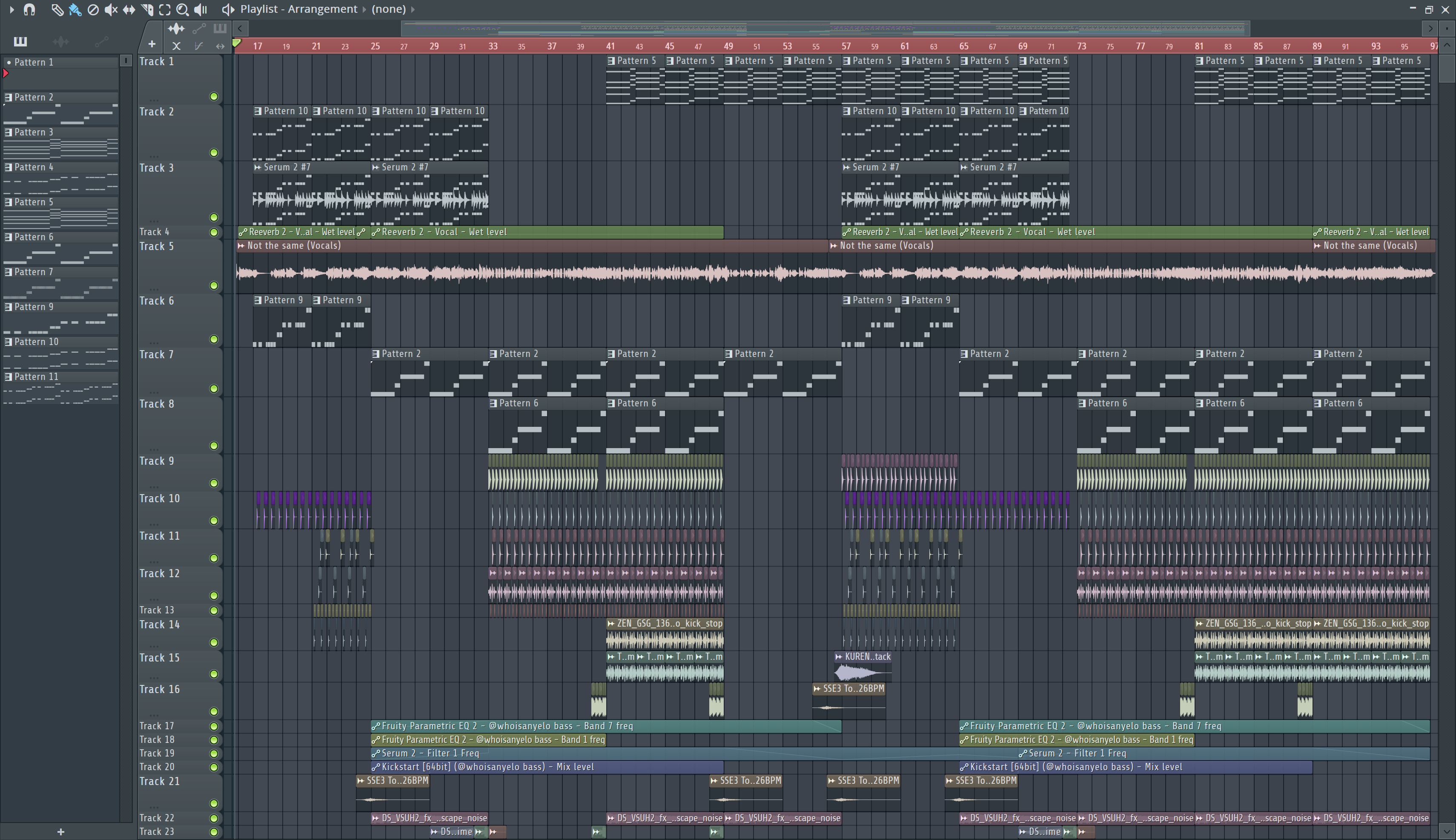This screenshot has height=840, width=1456.
Task: Open the Arrangement dropdown in title
Action: [x=322, y=9]
